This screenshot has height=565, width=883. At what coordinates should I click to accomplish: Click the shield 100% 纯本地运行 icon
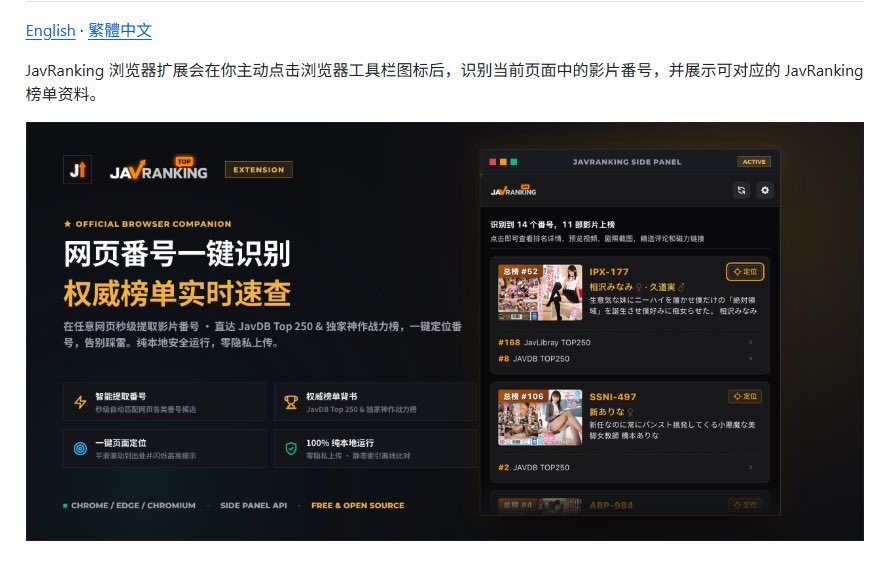click(x=291, y=448)
